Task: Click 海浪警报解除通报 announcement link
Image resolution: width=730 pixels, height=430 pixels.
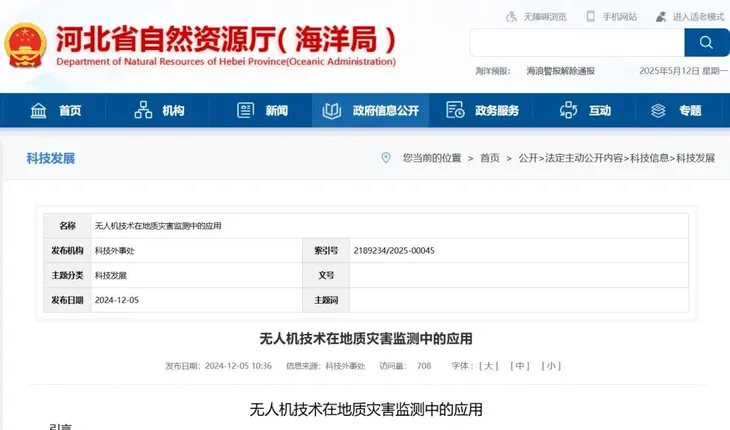Action: [x=561, y=71]
